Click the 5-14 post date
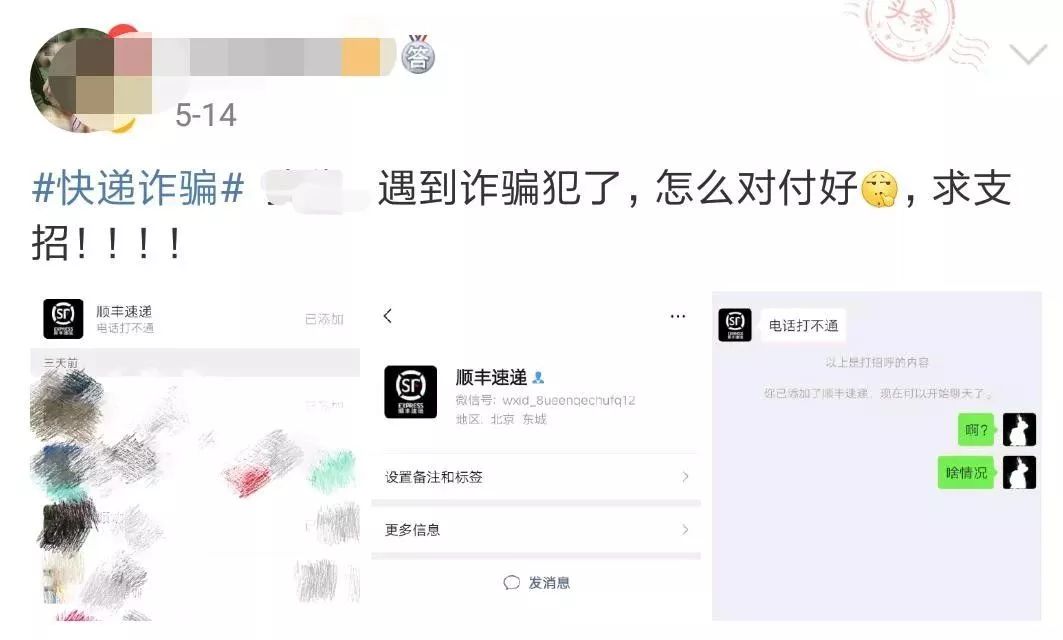The width and height of the screenshot is (1063, 640). click(x=205, y=115)
